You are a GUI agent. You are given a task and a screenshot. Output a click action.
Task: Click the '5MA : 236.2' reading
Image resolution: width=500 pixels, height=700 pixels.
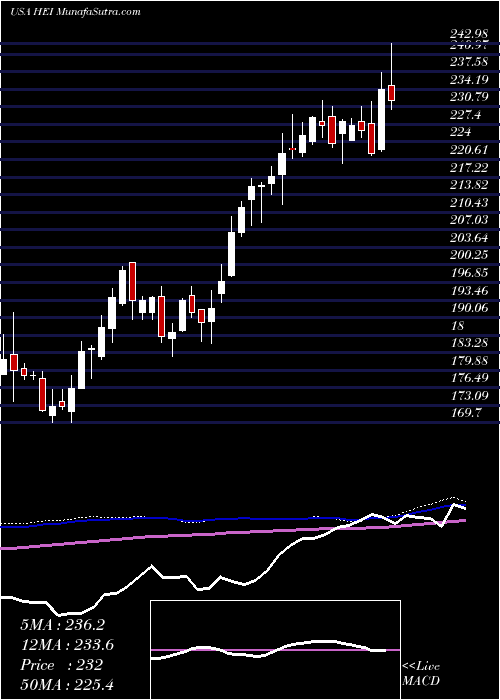click(x=62, y=625)
